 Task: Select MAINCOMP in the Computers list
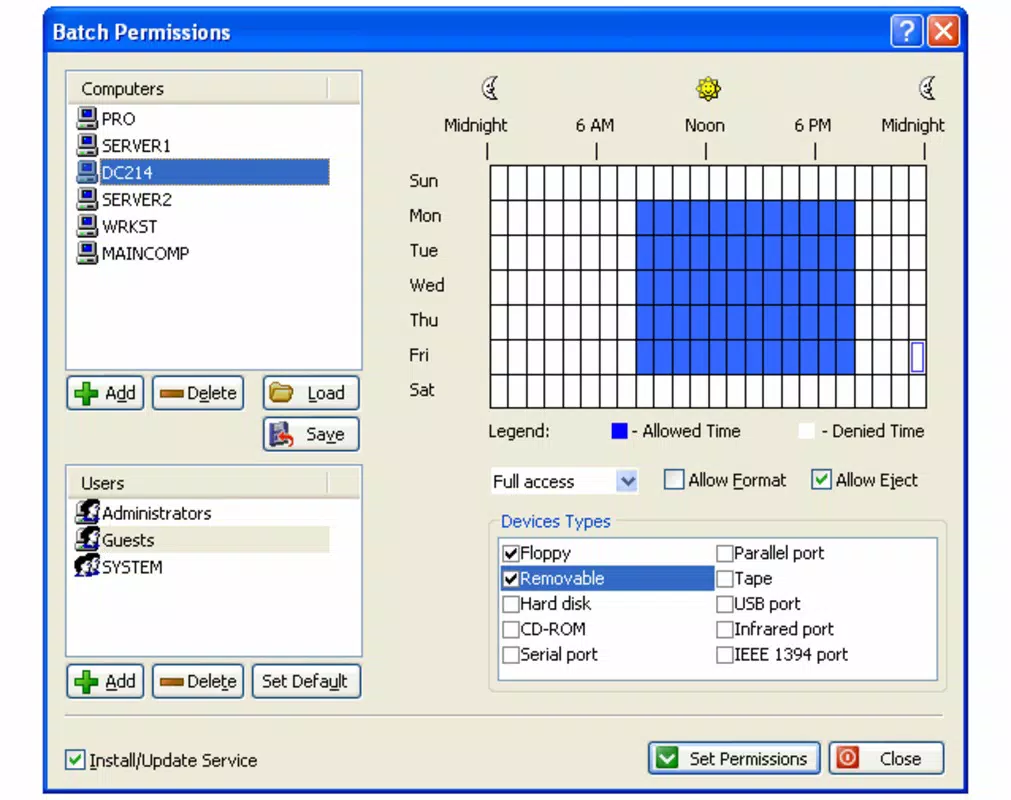[145, 253]
